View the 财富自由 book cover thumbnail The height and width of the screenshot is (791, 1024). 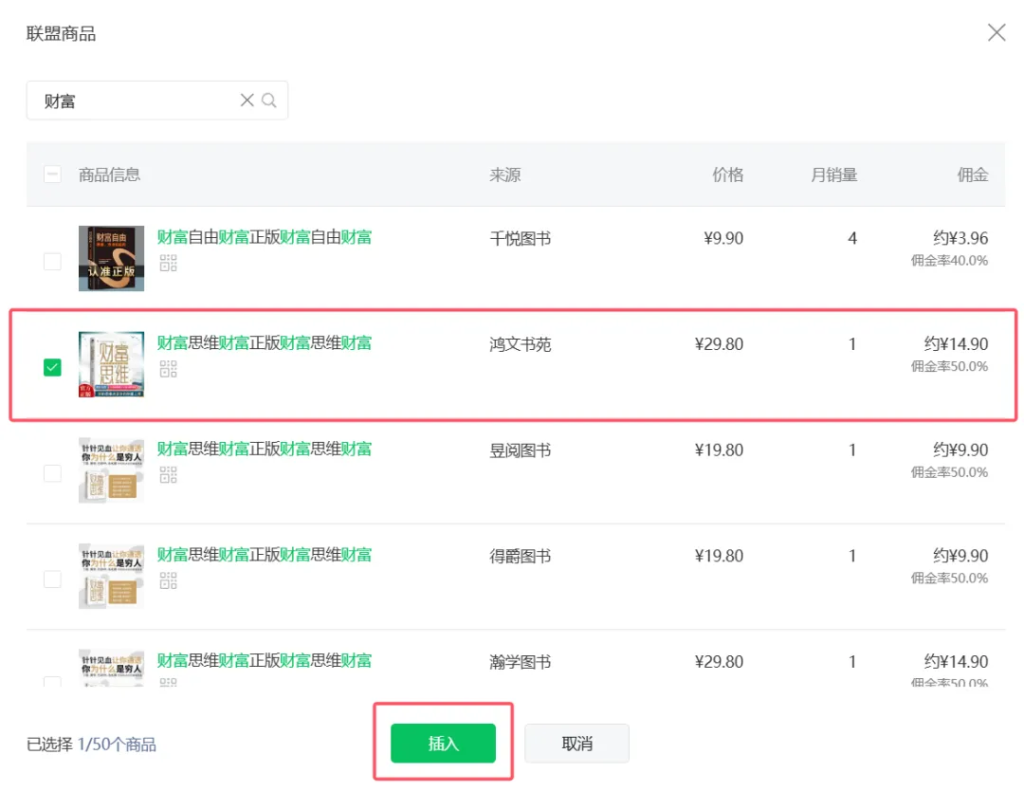pyautogui.click(x=111, y=257)
